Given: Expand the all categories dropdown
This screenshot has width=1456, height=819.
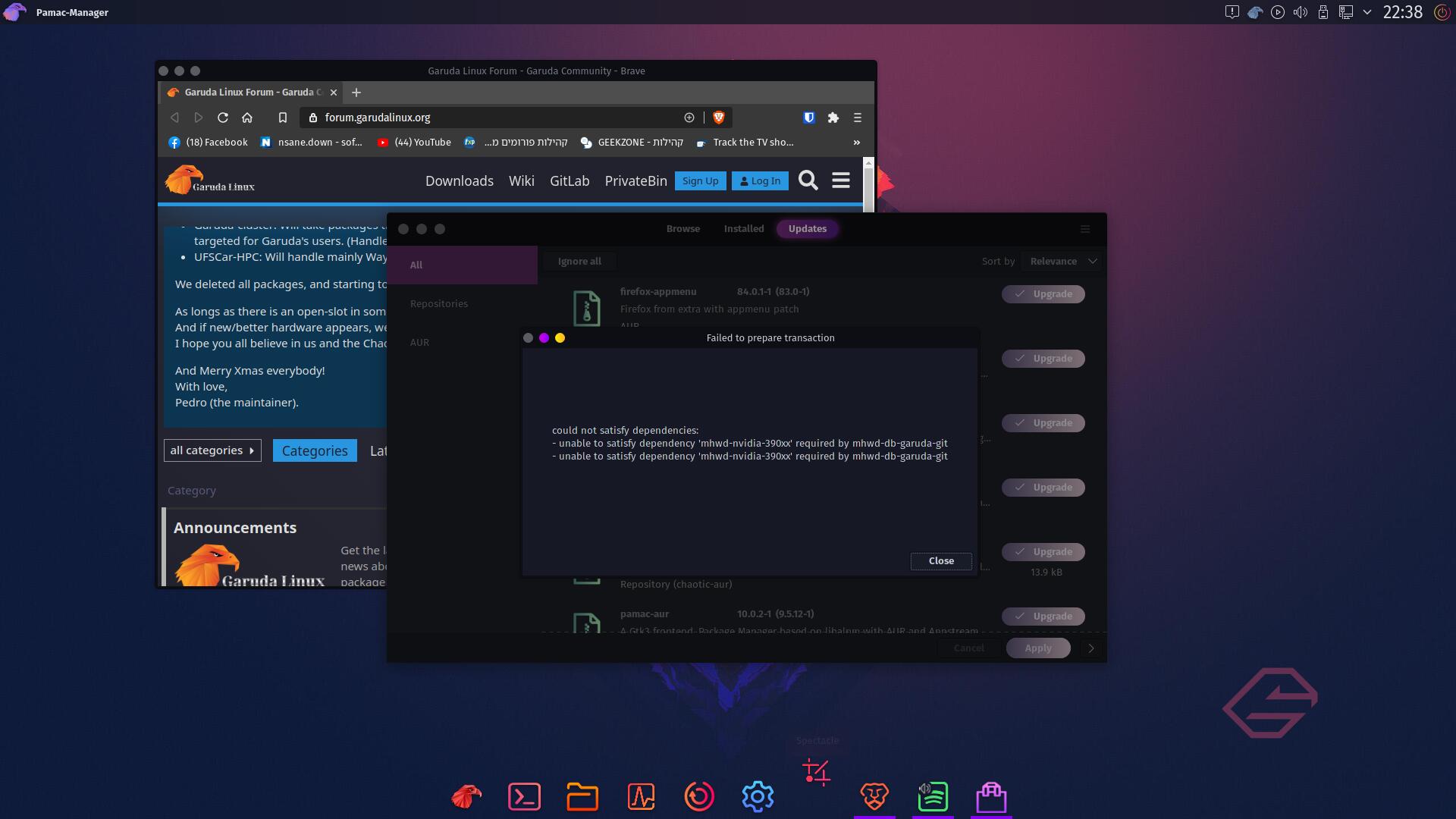Looking at the screenshot, I should (x=212, y=450).
